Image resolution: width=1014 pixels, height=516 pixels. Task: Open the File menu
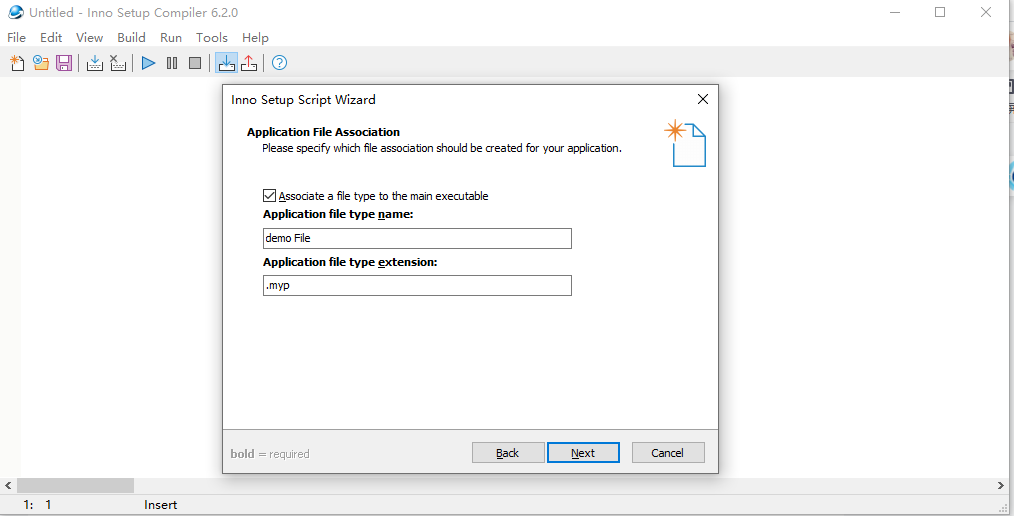(16, 38)
